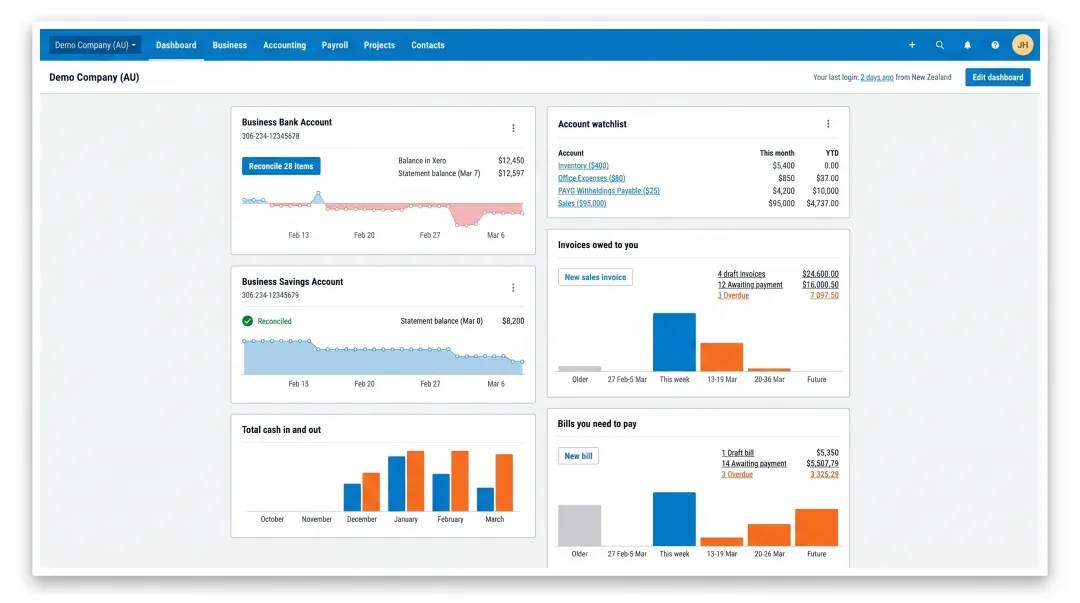
Task: Click grey 'Older' bar in Bills chart
Action: click(579, 525)
